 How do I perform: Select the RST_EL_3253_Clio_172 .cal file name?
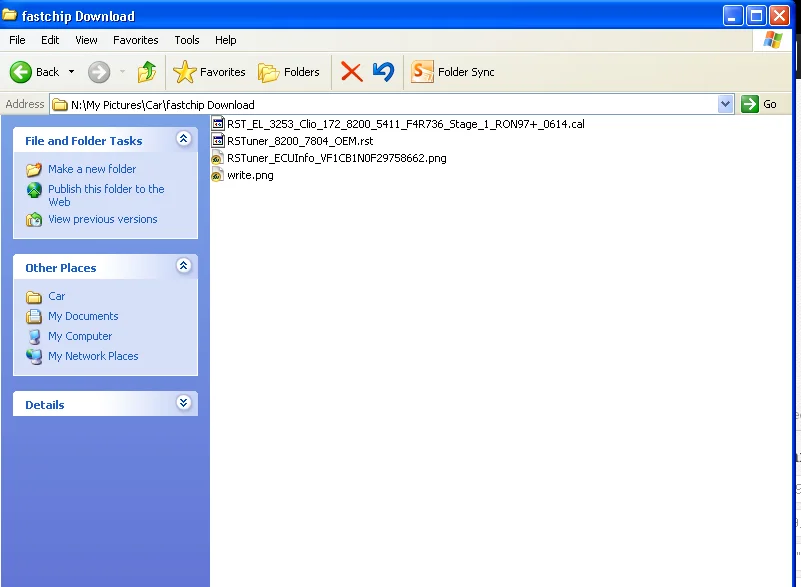pyautogui.click(x=406, y=124)
